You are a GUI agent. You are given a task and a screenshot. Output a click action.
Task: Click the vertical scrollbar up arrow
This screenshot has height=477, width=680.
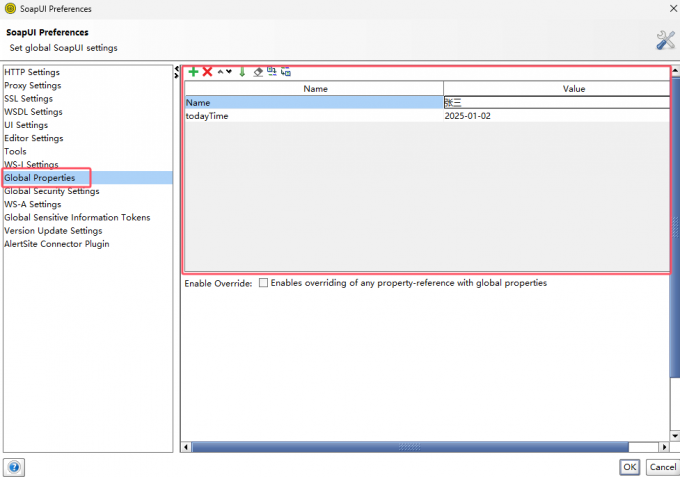(x=675, y=70)
